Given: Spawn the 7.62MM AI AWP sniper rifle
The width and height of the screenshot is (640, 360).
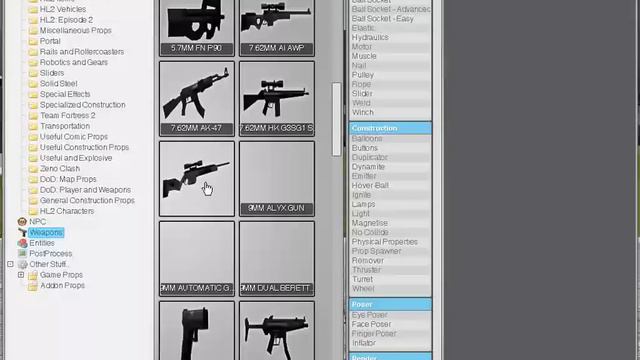Looking at the screenshot, I should [277, 27].
